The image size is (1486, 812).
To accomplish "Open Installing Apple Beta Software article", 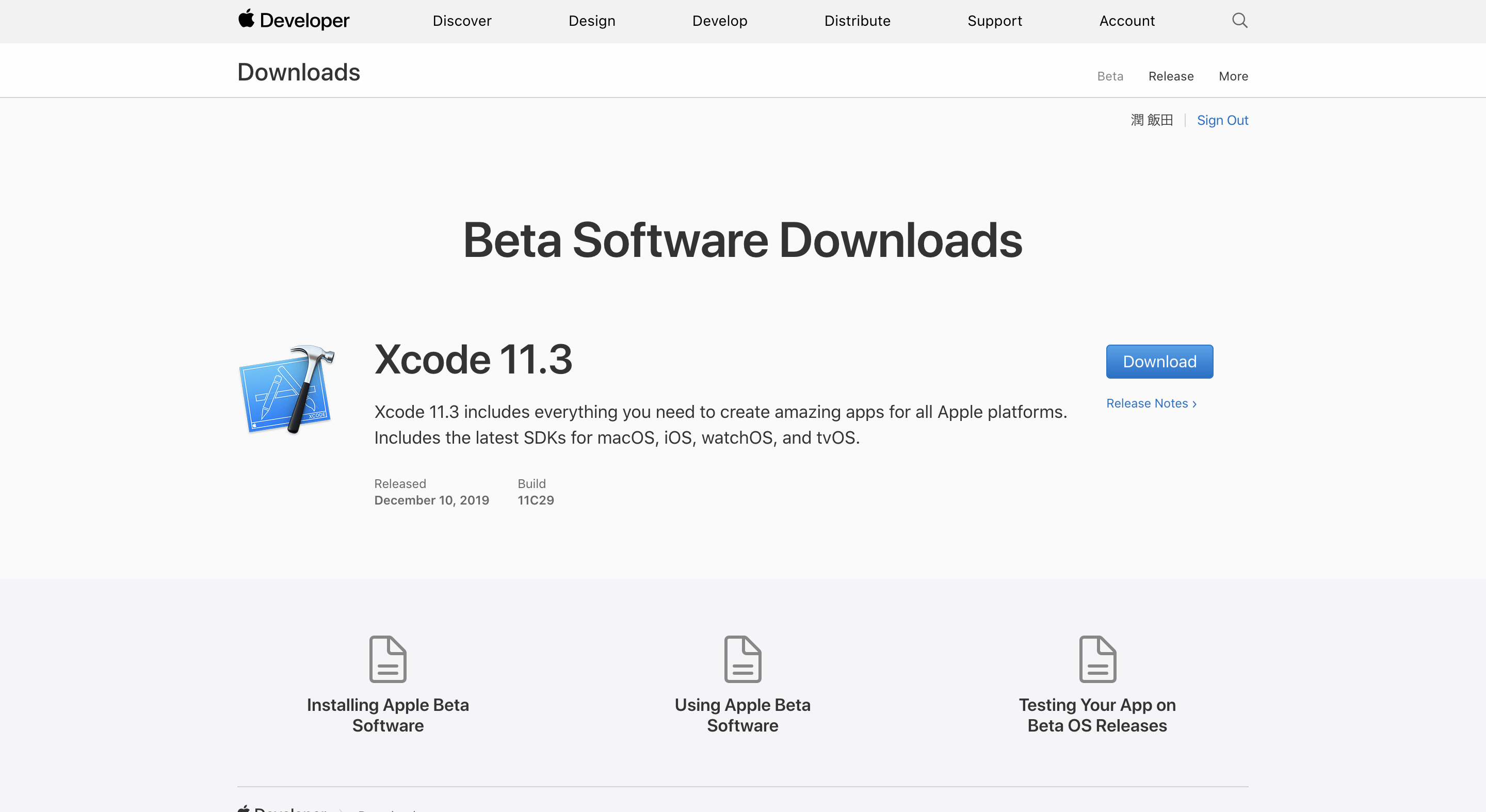I will [387, 715].
